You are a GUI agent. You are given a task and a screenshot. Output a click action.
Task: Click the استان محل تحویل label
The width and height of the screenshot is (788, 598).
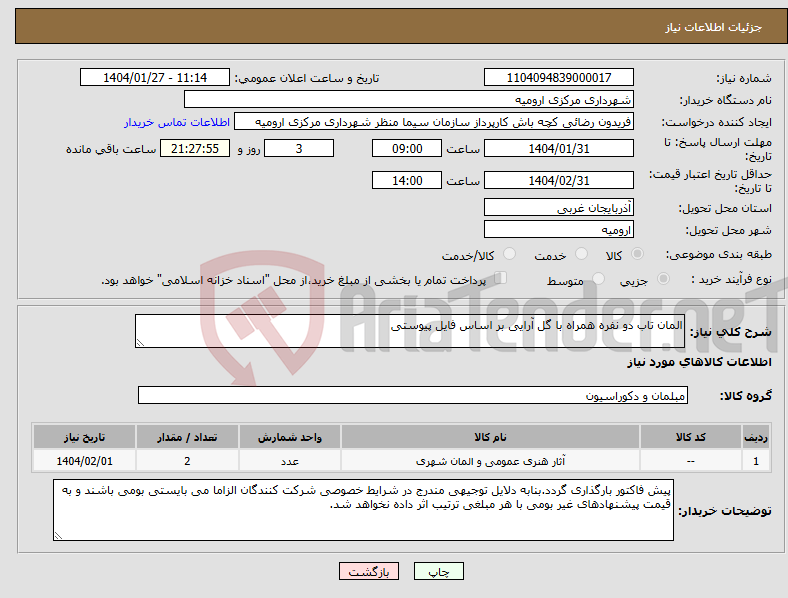tap(725, 208)
